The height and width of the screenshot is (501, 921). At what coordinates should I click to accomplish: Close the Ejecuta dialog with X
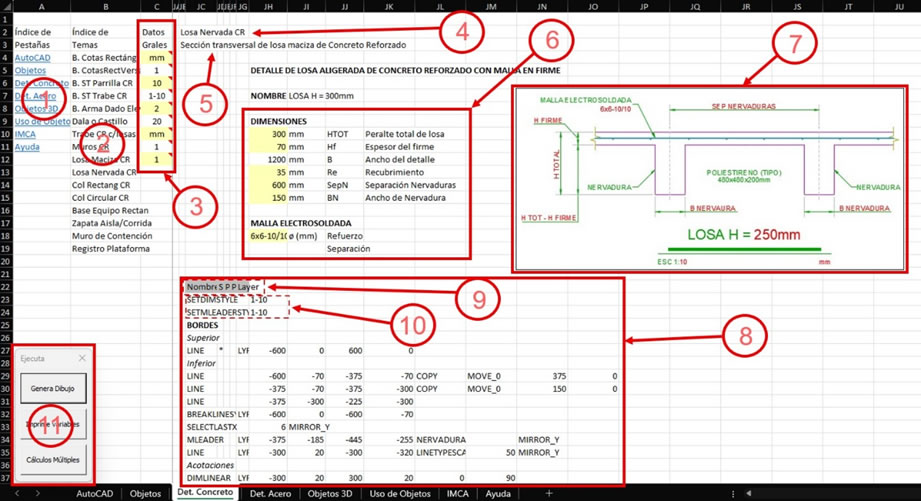[x=82, y=358]
